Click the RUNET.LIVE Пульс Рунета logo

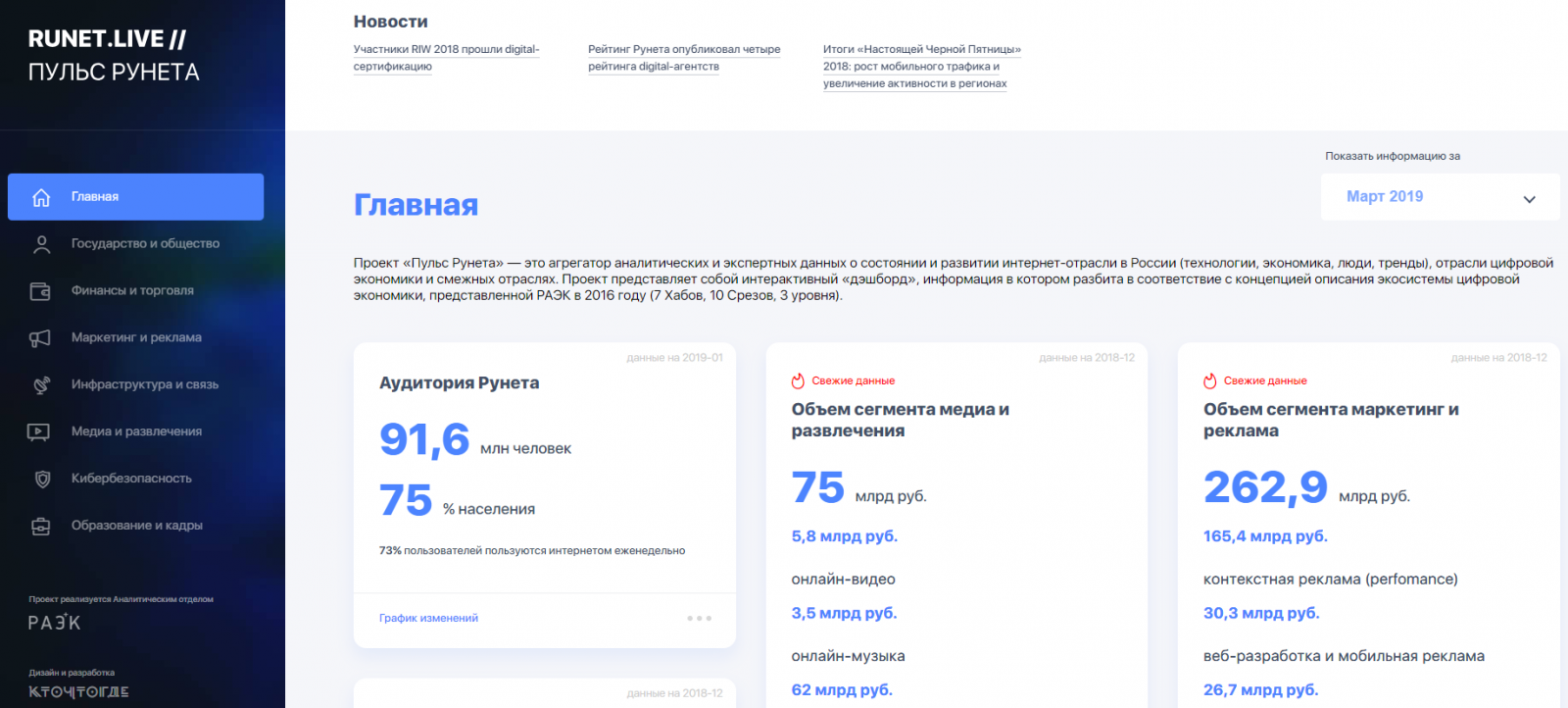pos(114,55)
